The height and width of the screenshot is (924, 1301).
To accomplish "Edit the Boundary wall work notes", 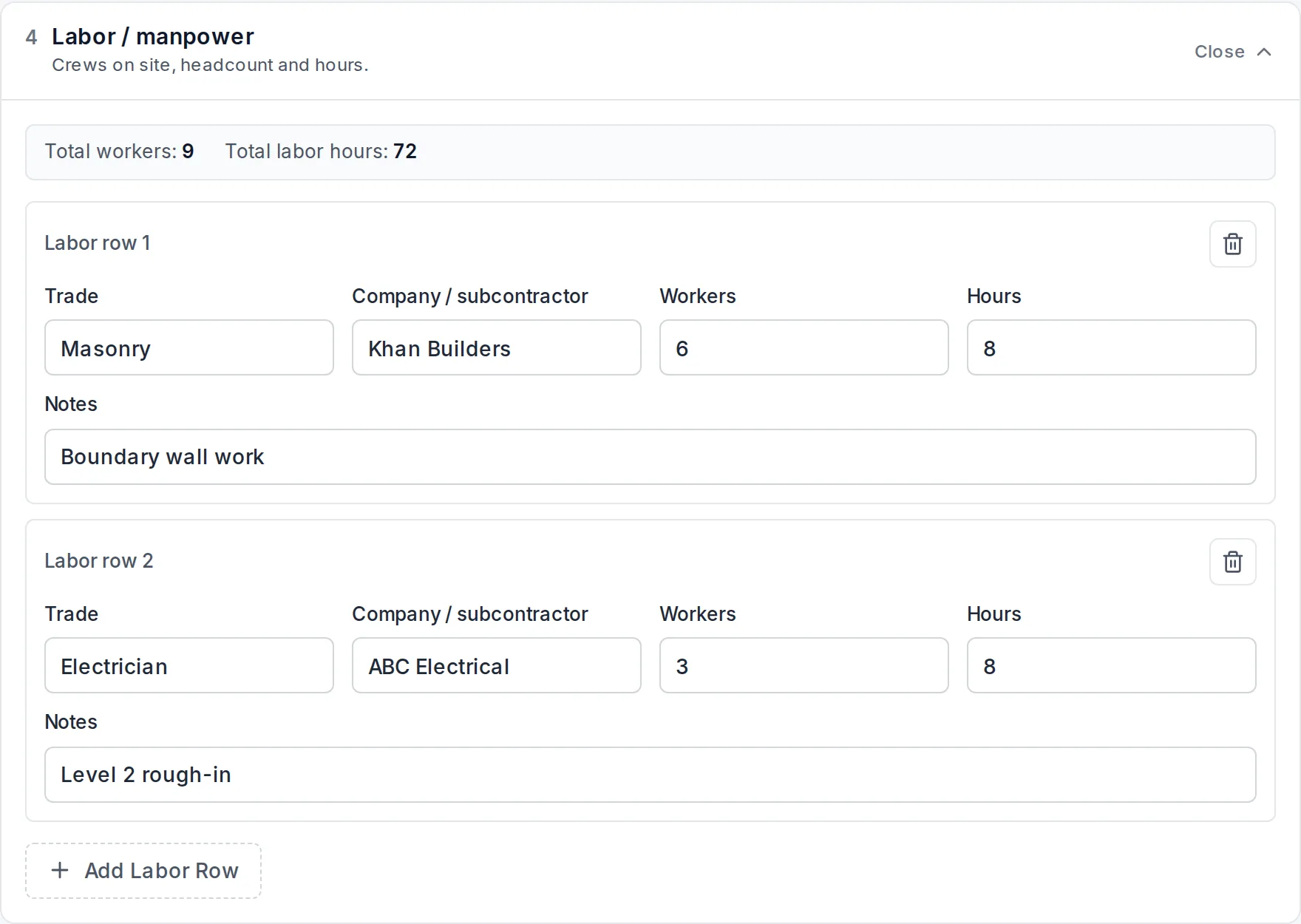I will (x=650, y=457).
